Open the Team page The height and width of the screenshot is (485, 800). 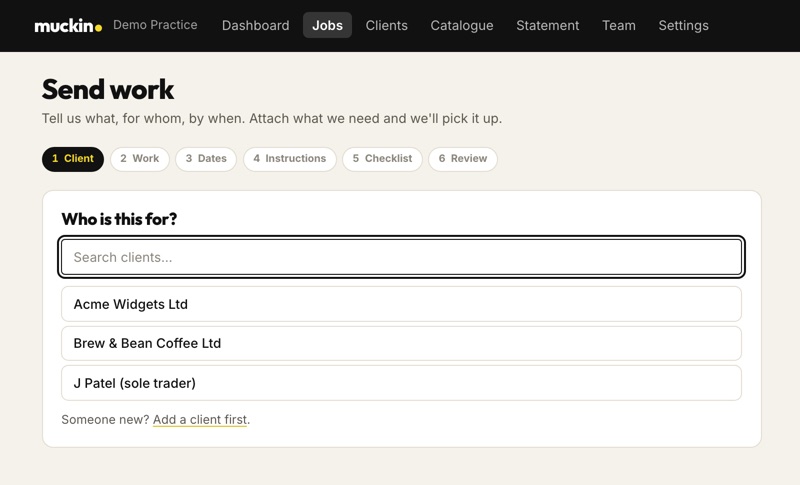click(x=619, y=25)
